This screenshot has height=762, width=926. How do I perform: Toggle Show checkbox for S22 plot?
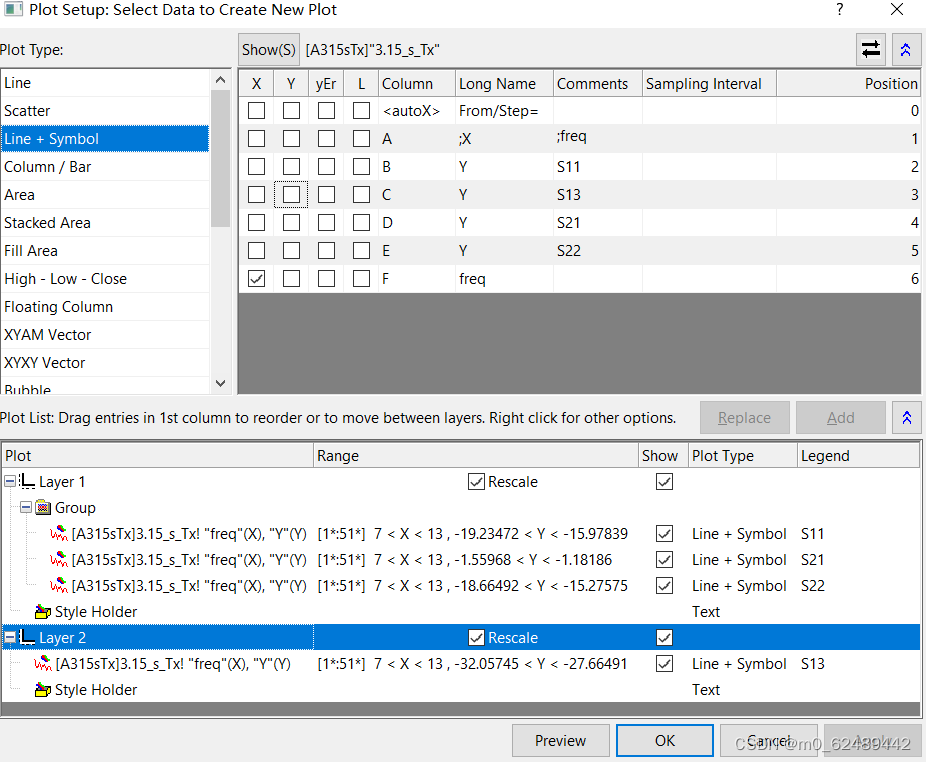point(664,585)
